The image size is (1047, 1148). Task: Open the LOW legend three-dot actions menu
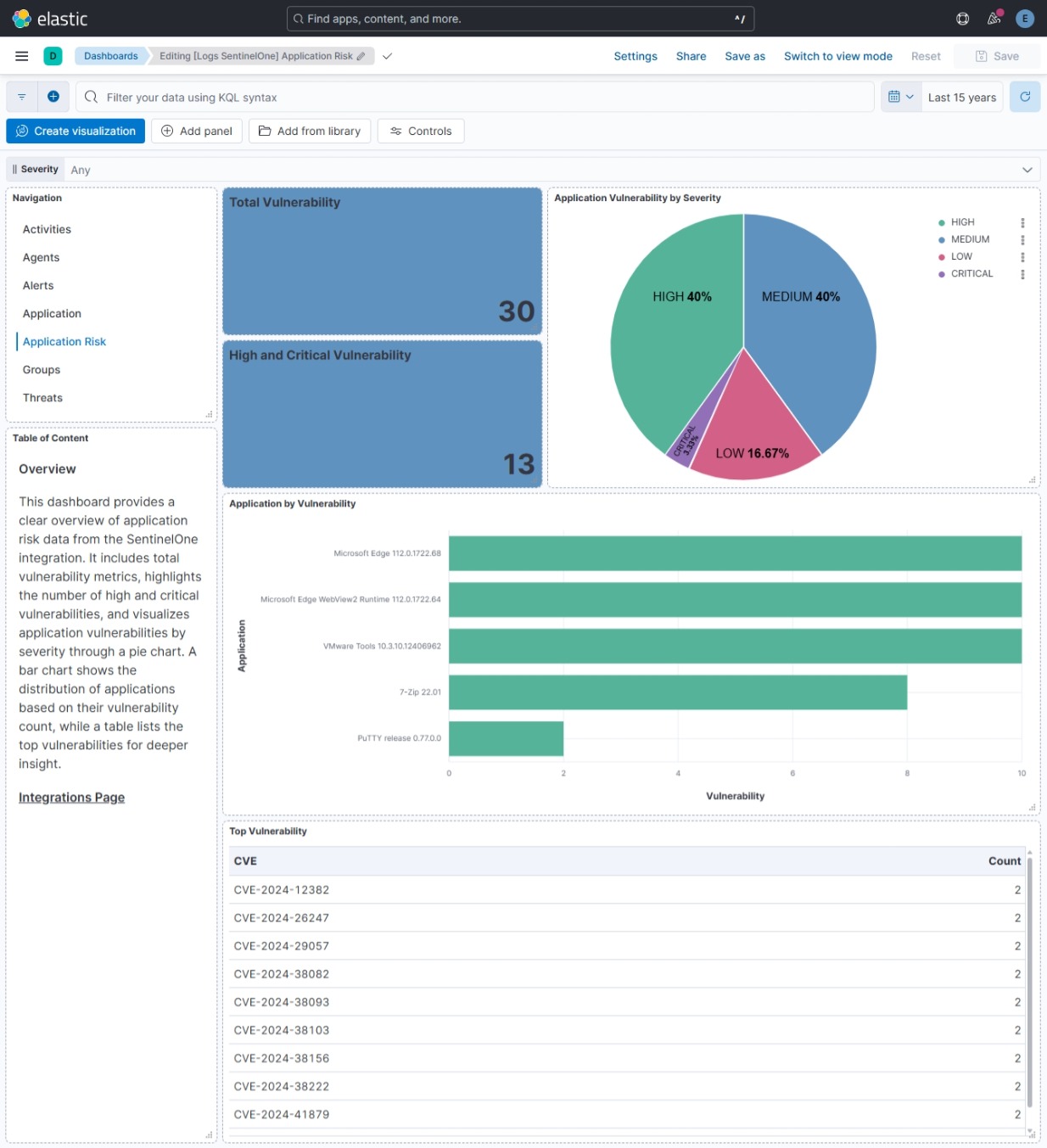1022,256
